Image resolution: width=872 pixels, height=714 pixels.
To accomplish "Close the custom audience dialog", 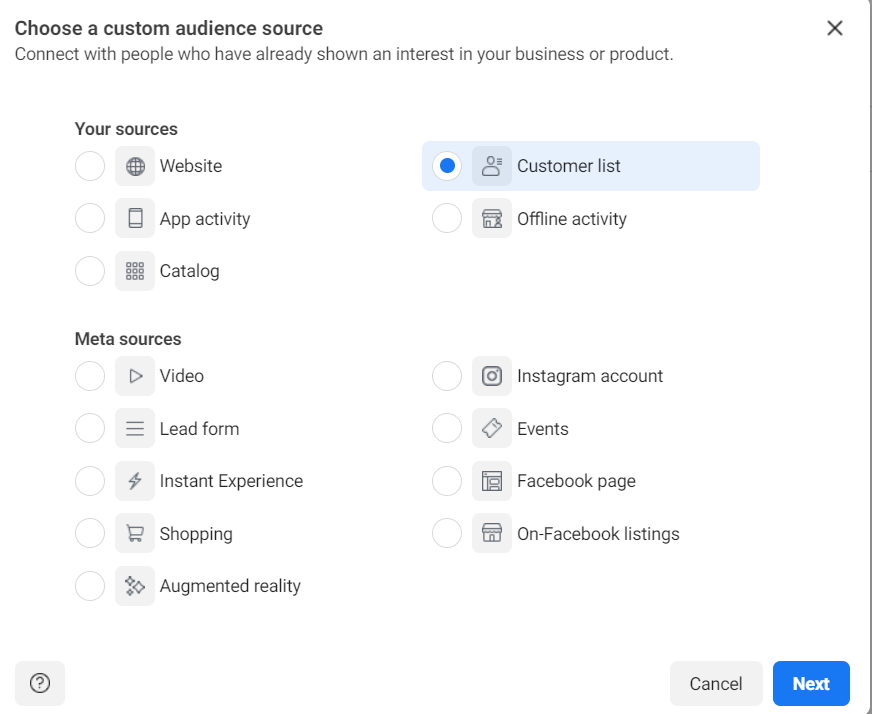I will (x=835, y=28).
